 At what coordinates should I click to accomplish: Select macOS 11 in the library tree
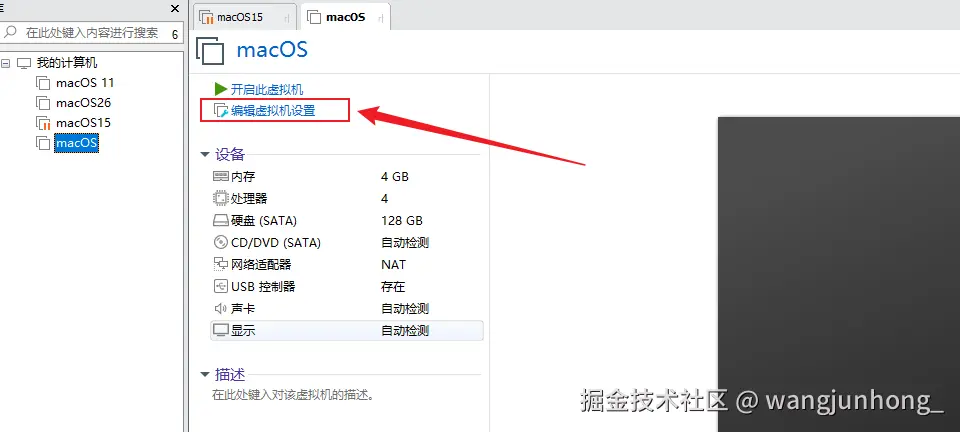click(84, 83)
